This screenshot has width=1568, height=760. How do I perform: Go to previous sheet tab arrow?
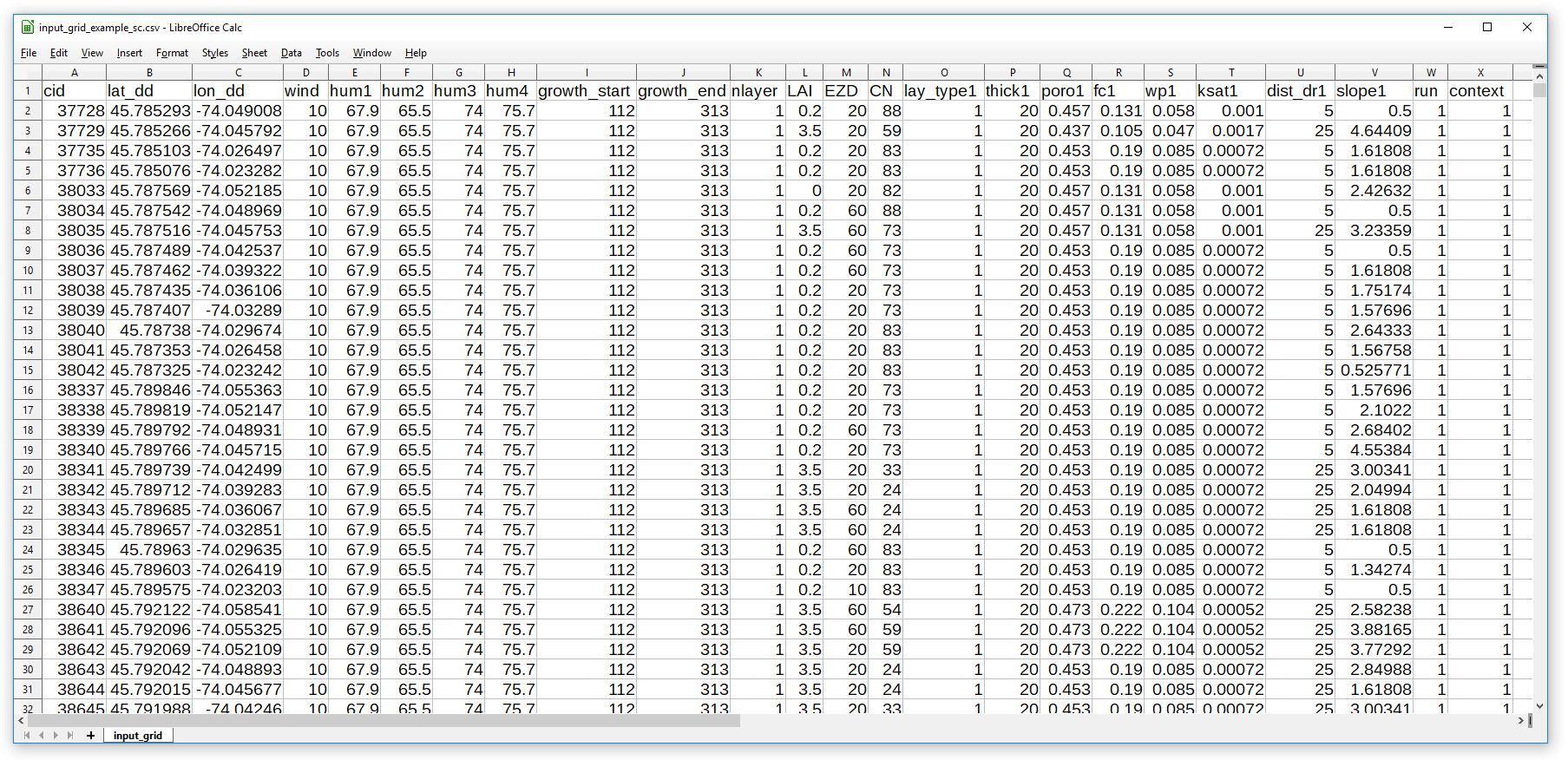(41, 736)
